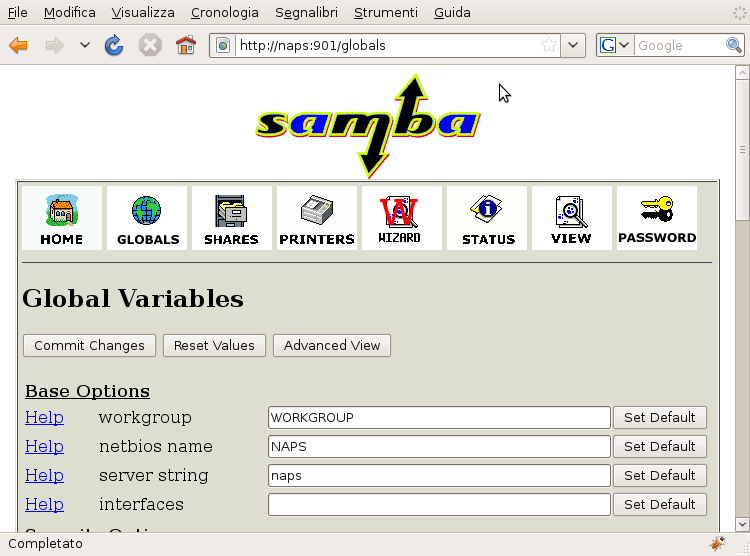Image resolution: width=750 pixels, height=556 pixels.
Task: Open the Samba HOME page icon
Action: [x=62, y=218]
